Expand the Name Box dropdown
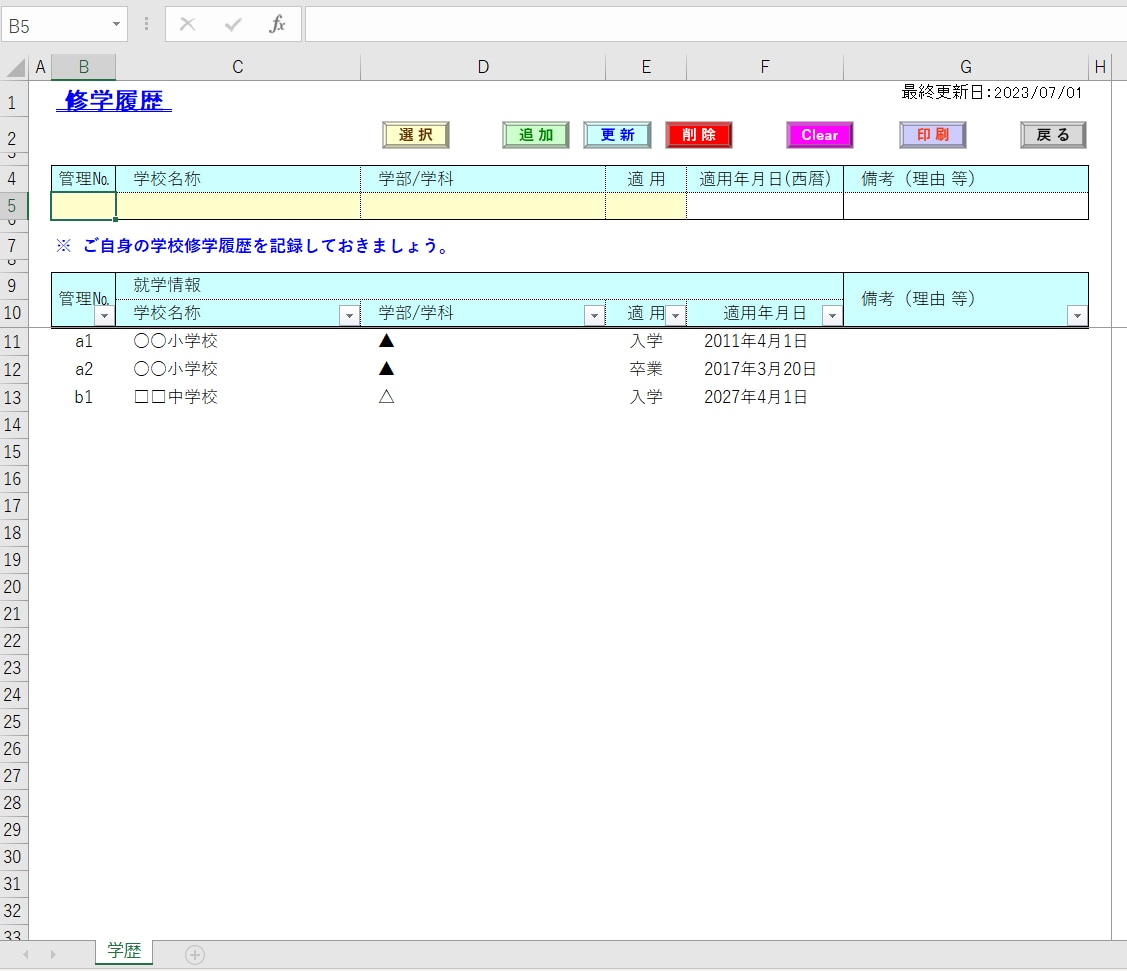The width and height of the screenshot is (1127, 971). click(x=116, y=25)
